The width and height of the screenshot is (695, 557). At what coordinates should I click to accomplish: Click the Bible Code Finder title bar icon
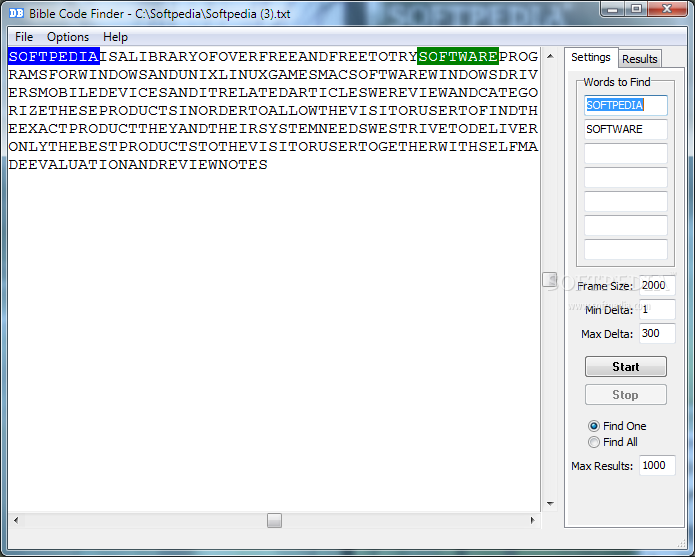(16, 13)
